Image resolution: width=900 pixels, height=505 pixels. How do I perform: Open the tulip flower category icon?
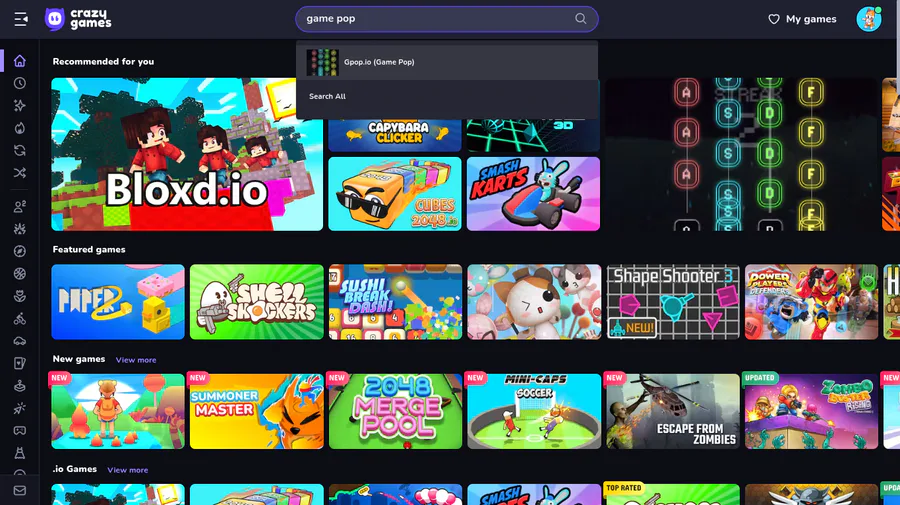click(x=20, y=296)
